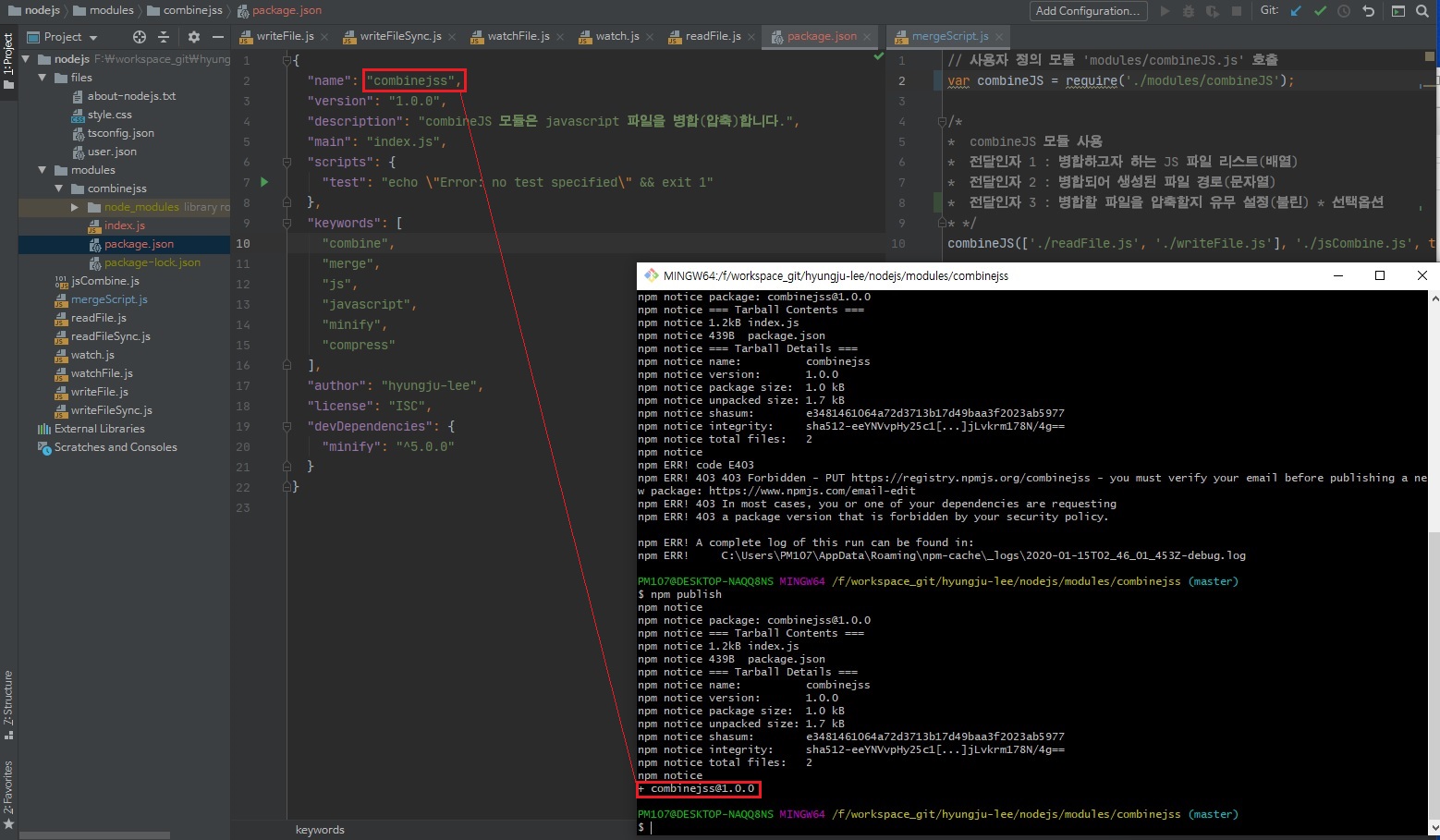Open Search Everywhere magnifier icon
Image resolution: width=1440 pixels, height=840 pixels.
pos(1422,11)
